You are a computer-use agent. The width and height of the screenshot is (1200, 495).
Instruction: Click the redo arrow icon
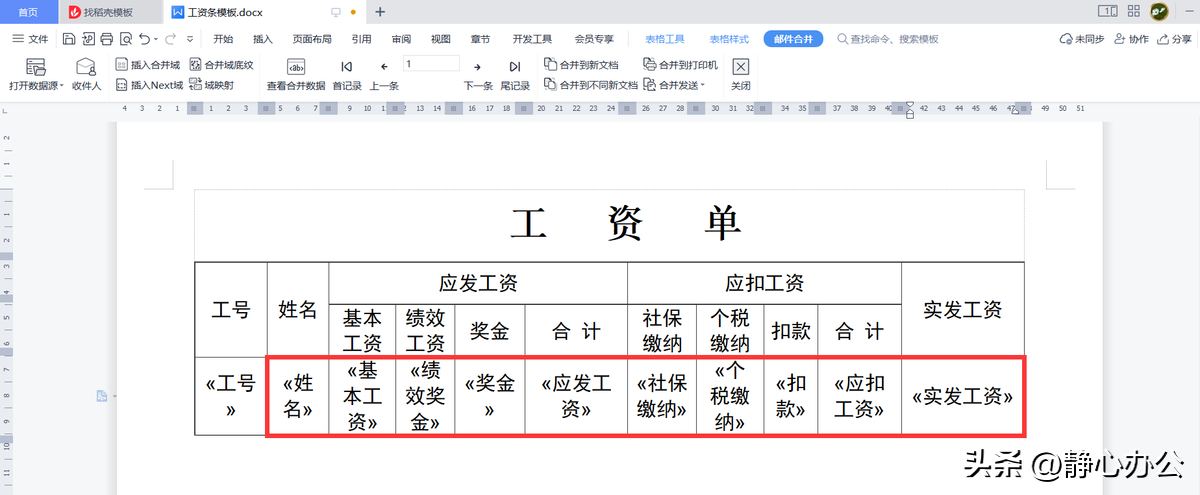click(x=170, y=39)
